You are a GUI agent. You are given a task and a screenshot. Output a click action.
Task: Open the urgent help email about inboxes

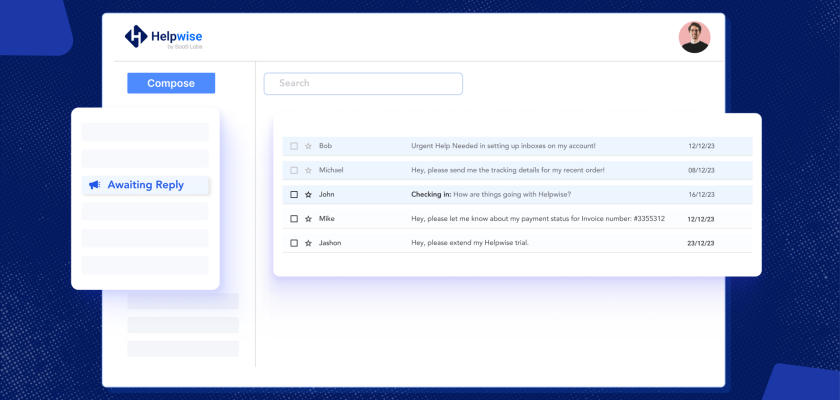tap(503, 146)
